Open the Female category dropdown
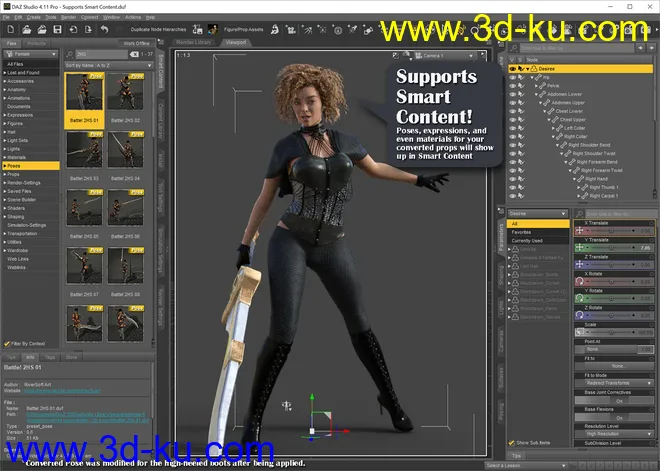Viewport: 660px width, 471px height. coord(28,53)
